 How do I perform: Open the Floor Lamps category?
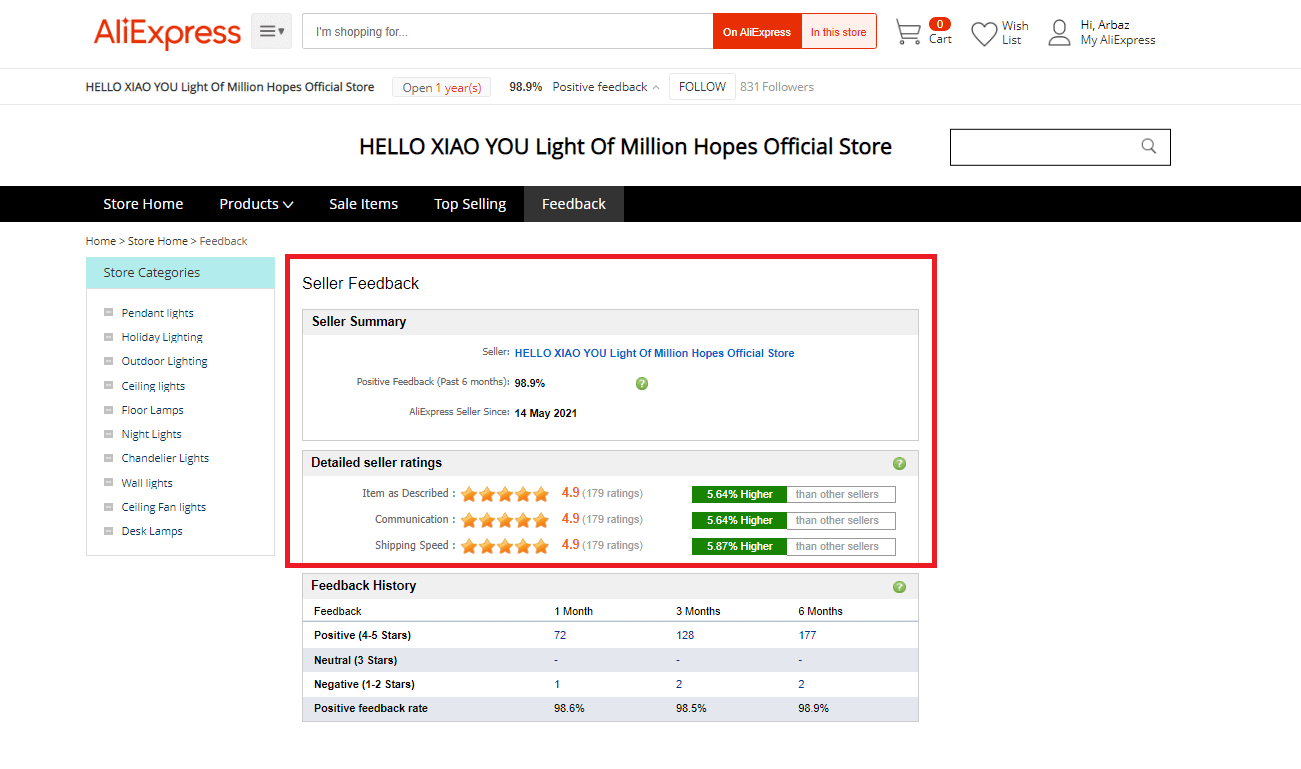click(153, 410)
